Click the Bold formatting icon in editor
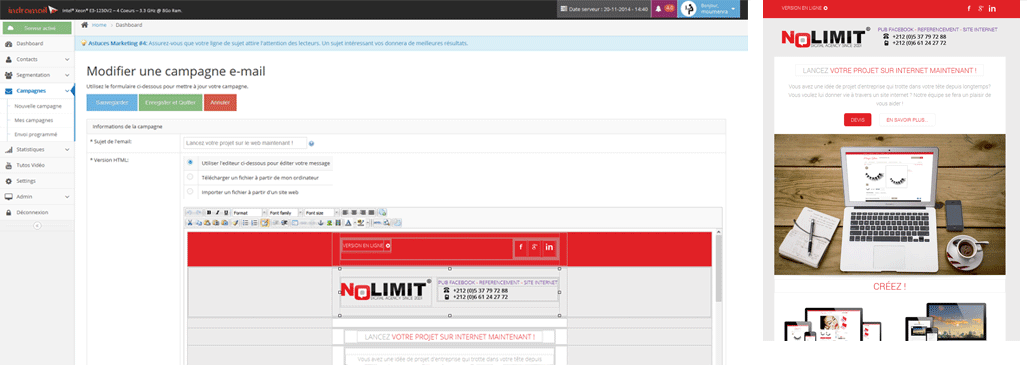Screen dimensions: 1027x365 pos(209,212)
